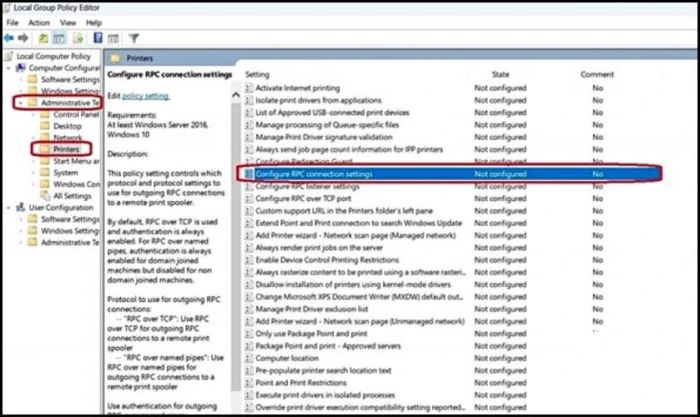
Task: Click the Filter funnel icon
Action: point(133,38)
